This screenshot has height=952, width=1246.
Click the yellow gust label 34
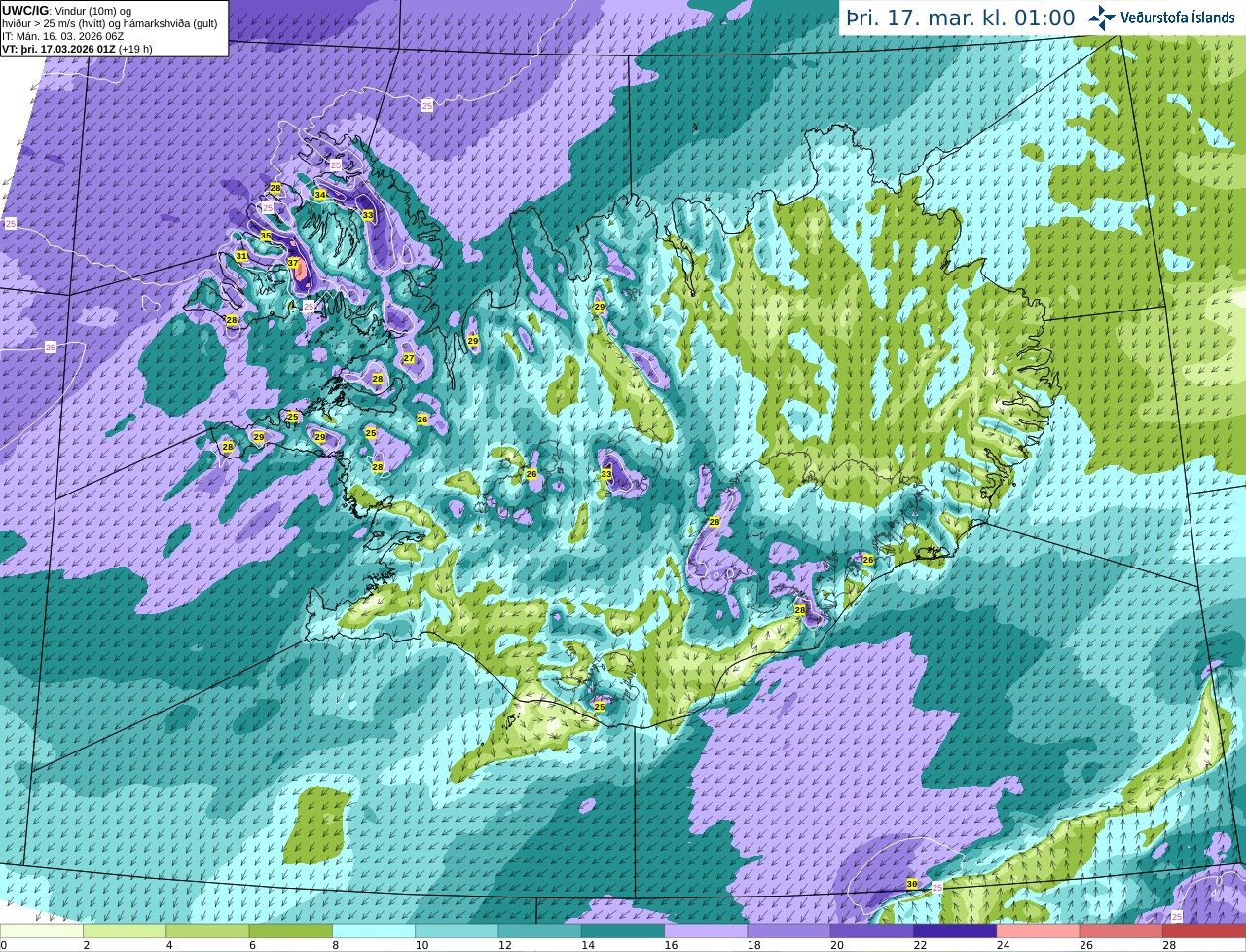[x=320, y=195]
